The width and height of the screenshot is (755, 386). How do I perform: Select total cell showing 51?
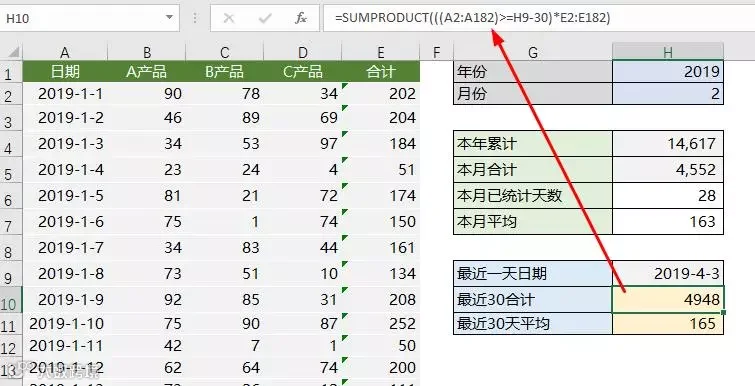380,169
